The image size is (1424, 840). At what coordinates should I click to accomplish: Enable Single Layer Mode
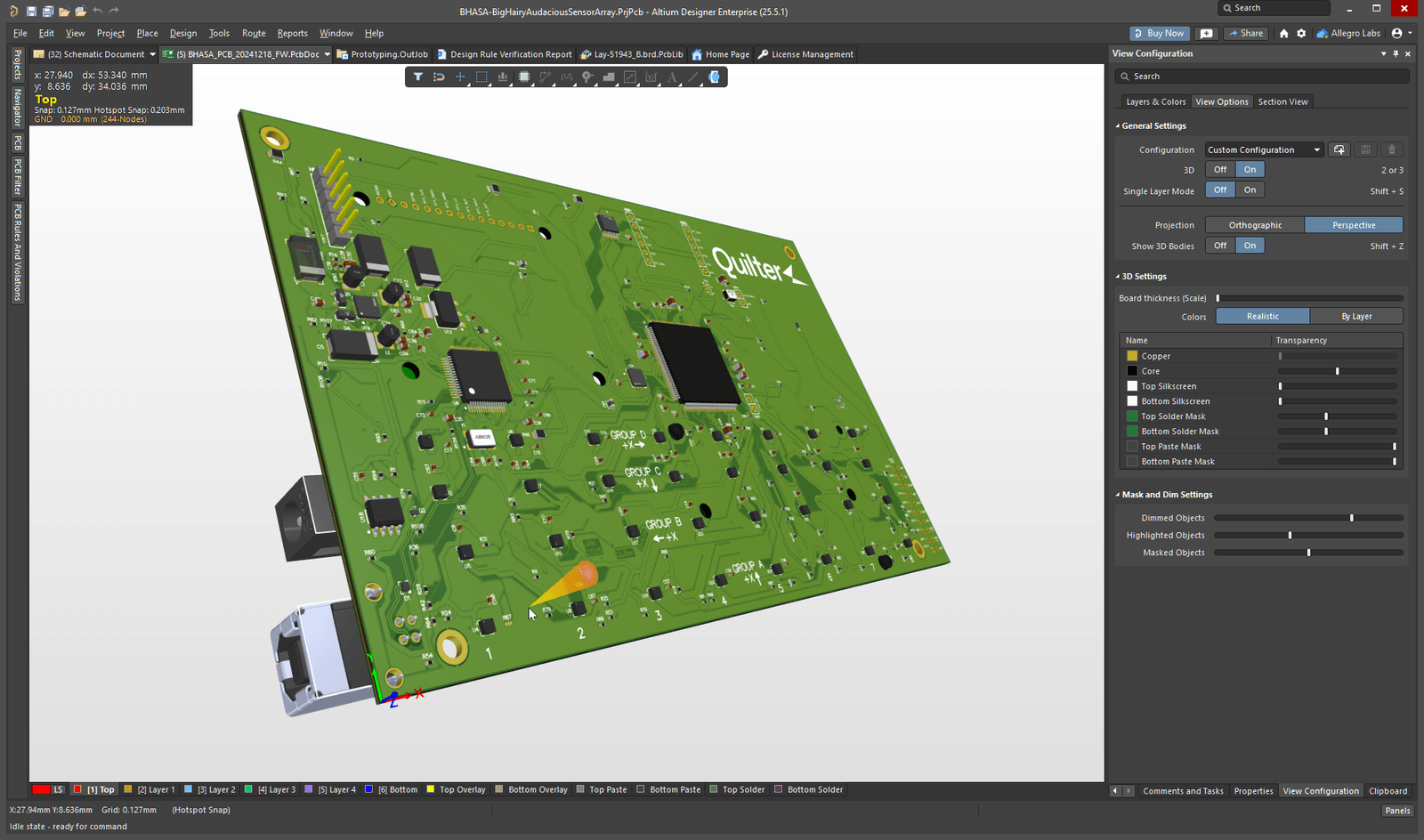pos(1250,190)
